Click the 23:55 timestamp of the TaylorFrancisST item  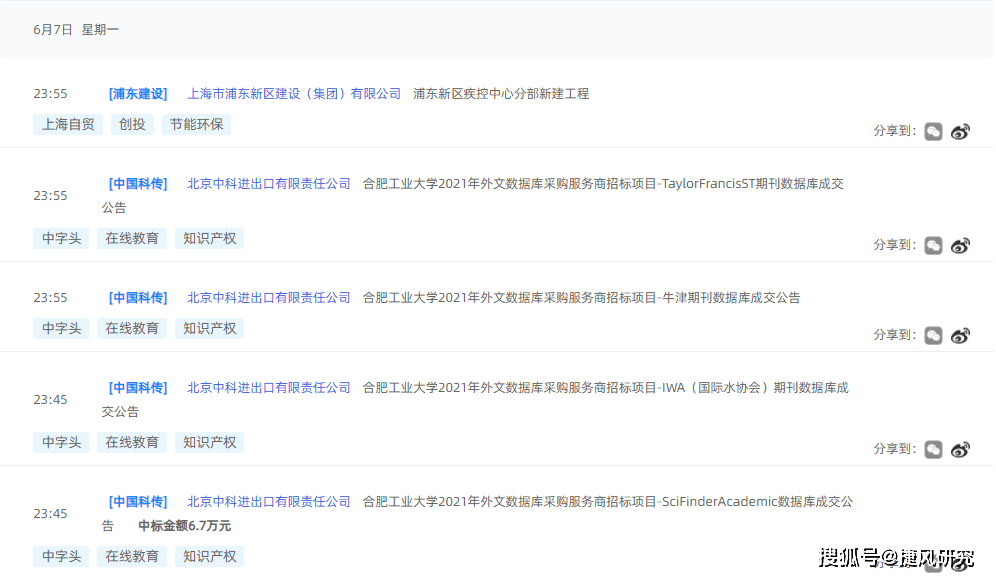pyautogui.click(x=50, y=196)
